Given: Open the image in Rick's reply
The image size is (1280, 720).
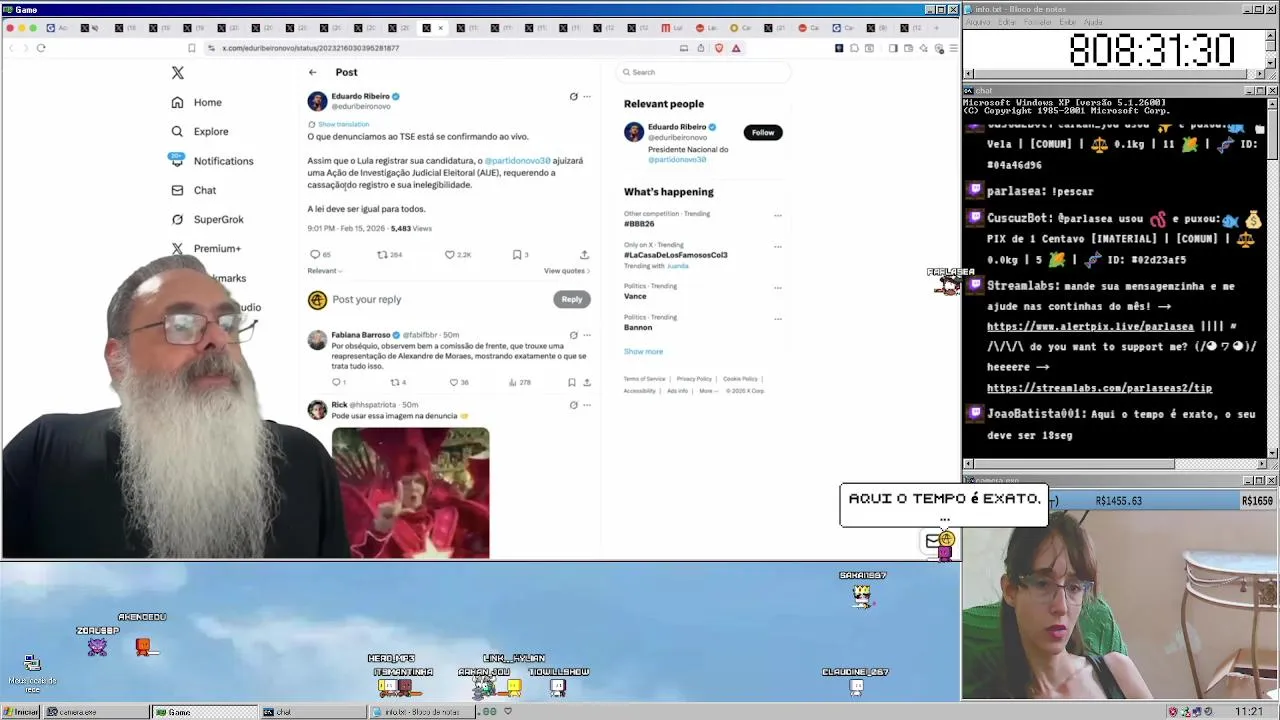Looking at the screenshot, I should coord(410,492).
